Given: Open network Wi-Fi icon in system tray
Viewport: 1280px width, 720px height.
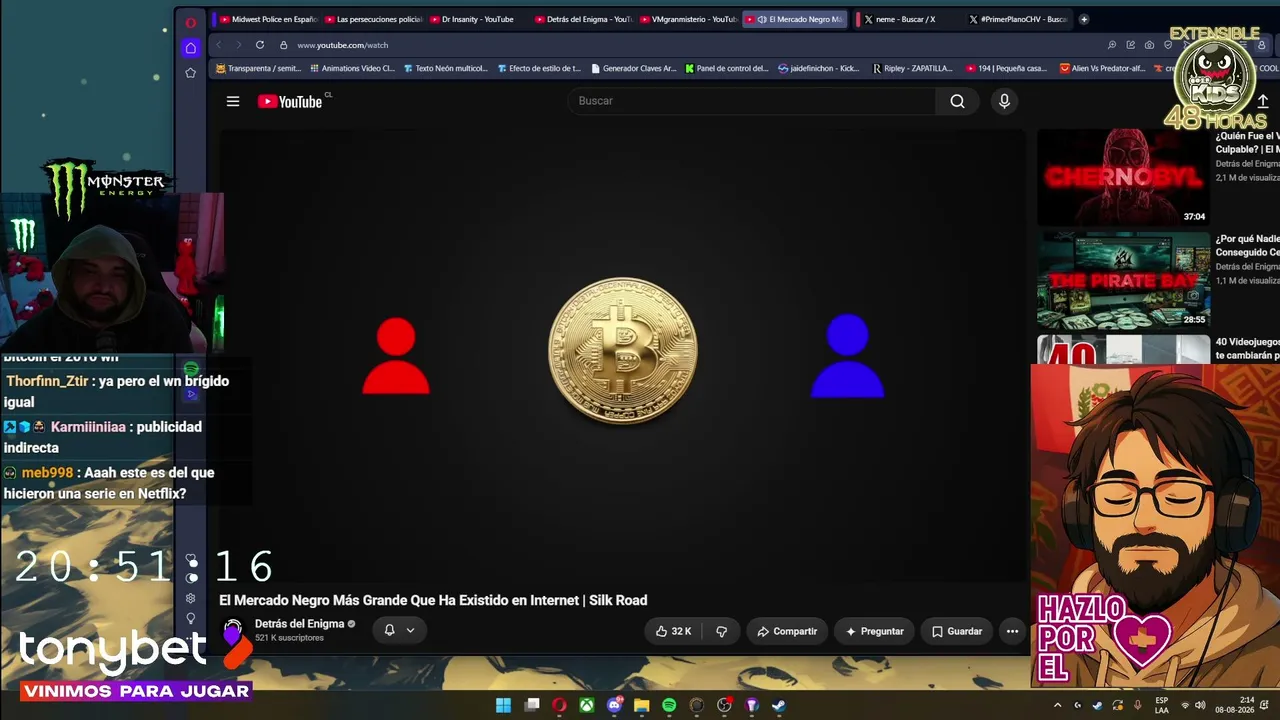Looking at the screenshot, I should 1185,705.
